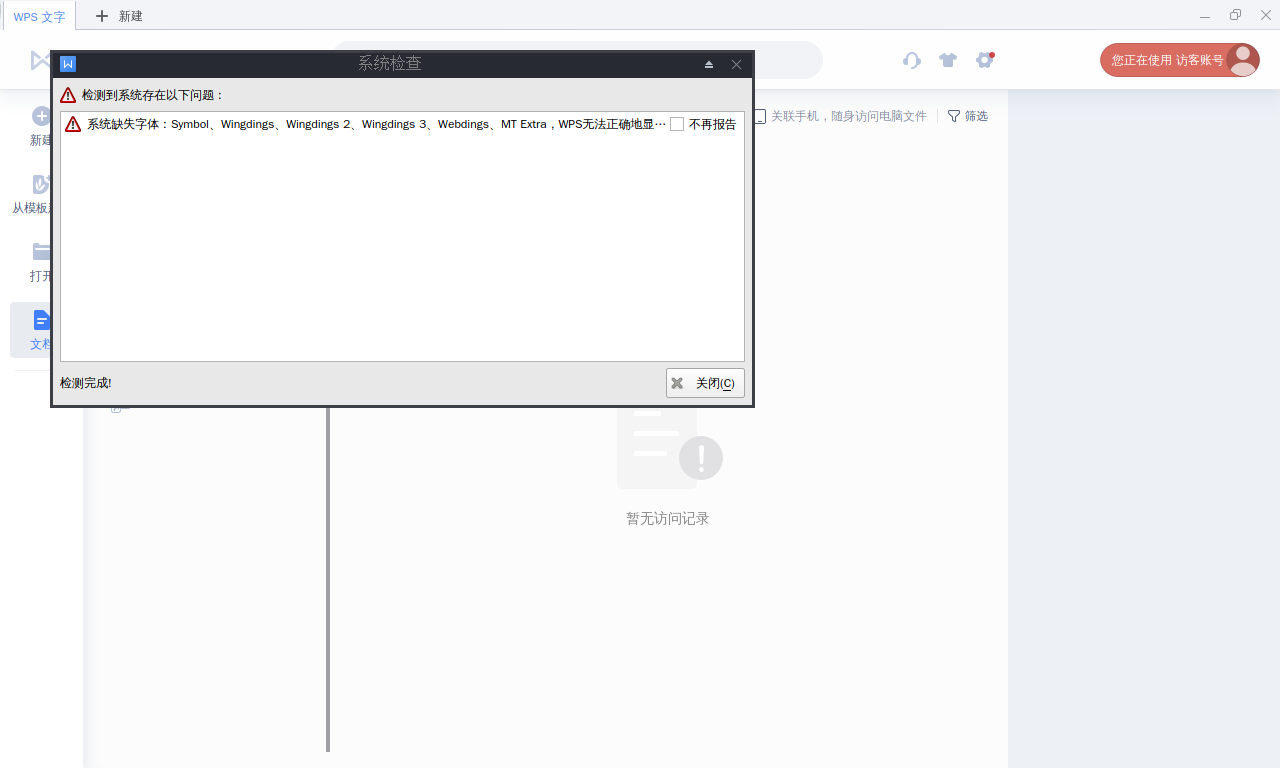Open a 新建 tab with plus

click(118, 16)
